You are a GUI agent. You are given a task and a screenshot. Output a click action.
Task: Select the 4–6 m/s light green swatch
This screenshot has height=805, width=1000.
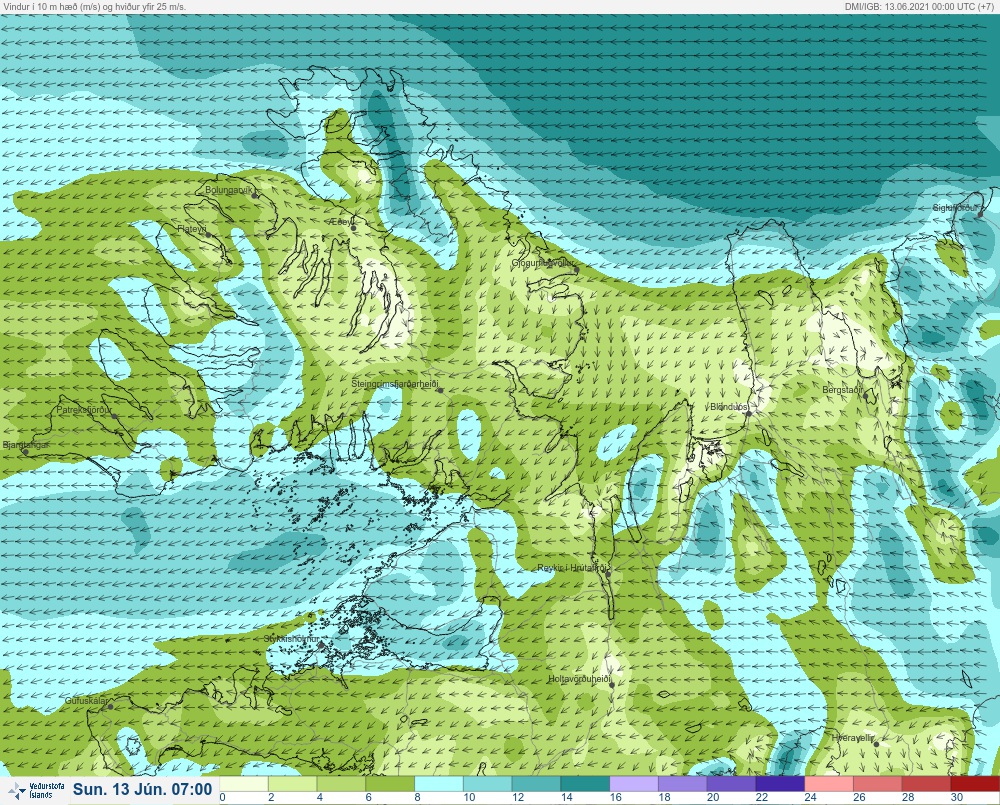pyautogui.click(x=342, y=784)
